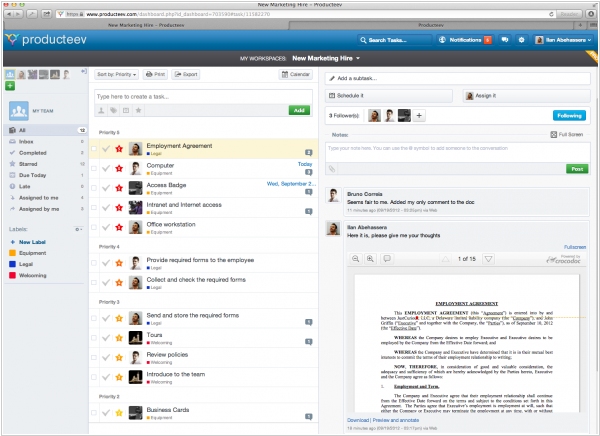This screenshot has height=436, width=600.
Task: Tick checkbox for Access Badge
Action: 94,188
